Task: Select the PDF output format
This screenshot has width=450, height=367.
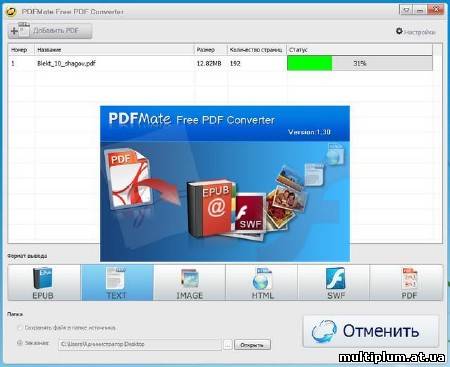Action: (407, 283)
